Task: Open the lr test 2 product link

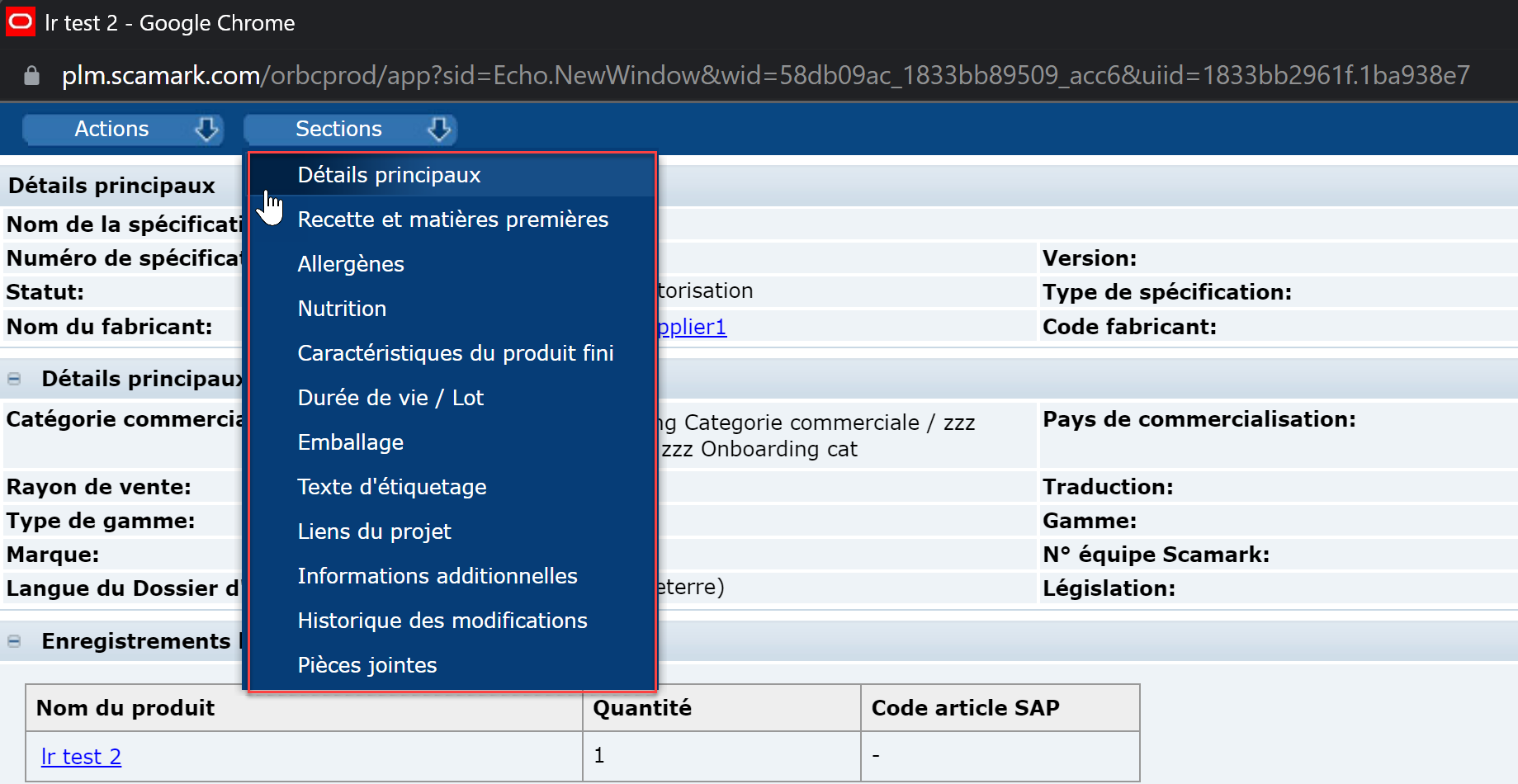Action: [x=81, y=757]
